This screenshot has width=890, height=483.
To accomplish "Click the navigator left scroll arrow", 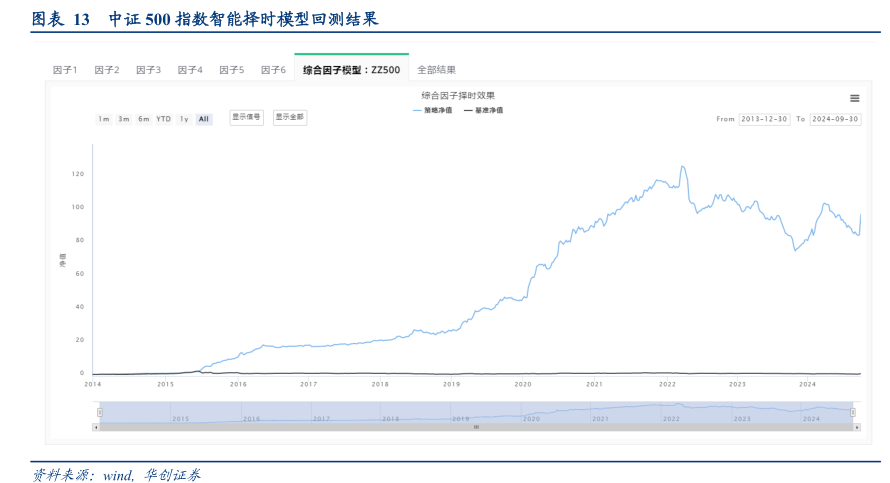I will coord(96,427).
